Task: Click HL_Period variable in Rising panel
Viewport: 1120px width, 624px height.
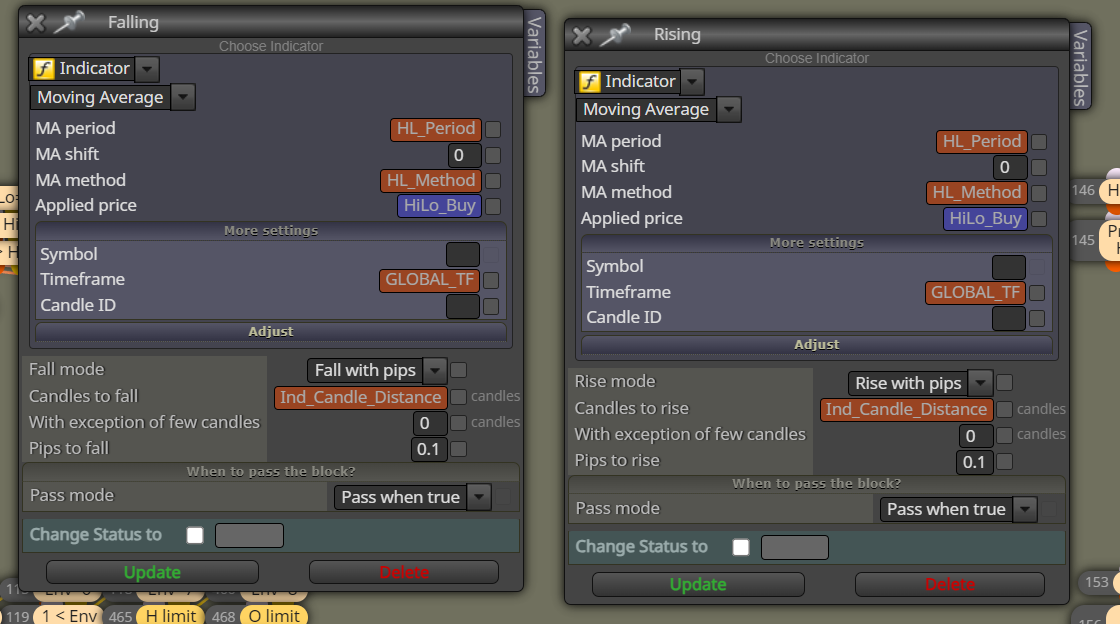Action: 981,142
